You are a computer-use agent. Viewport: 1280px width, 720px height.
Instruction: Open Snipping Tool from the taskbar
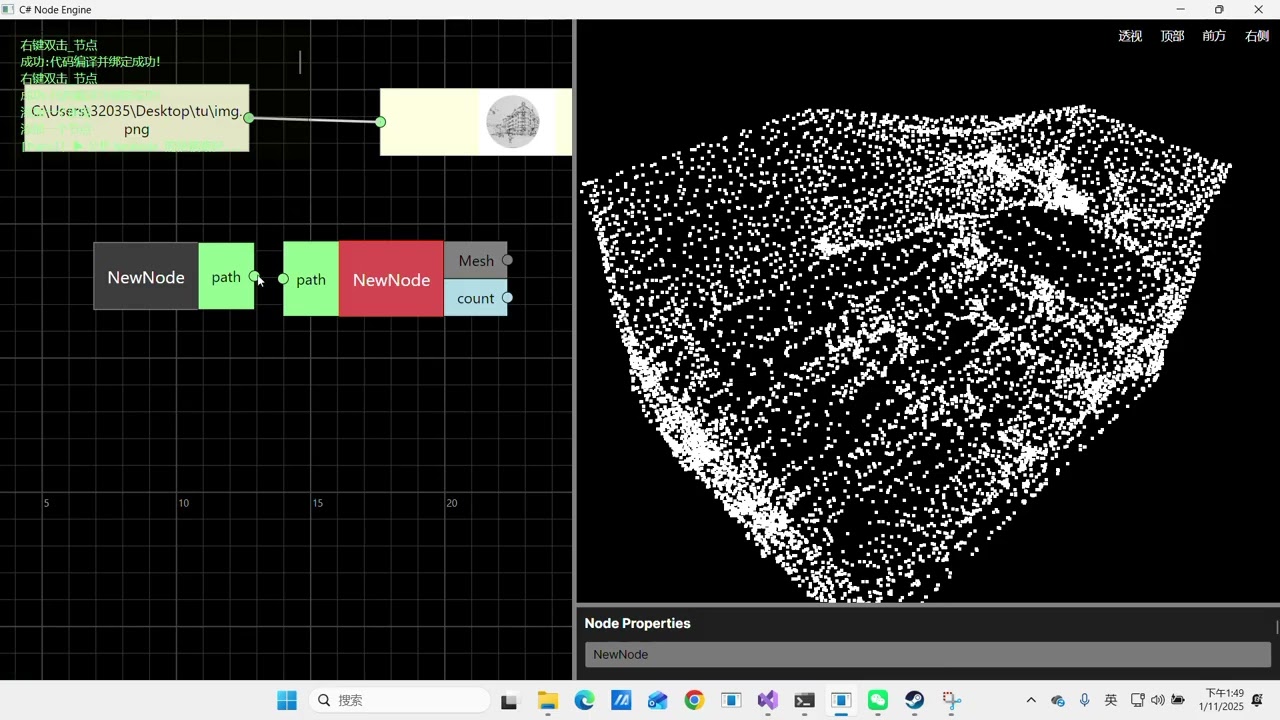951,700
